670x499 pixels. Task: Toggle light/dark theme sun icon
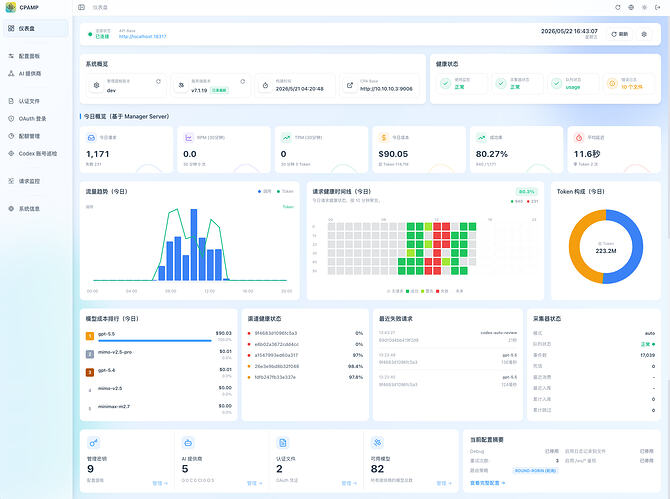644,7
